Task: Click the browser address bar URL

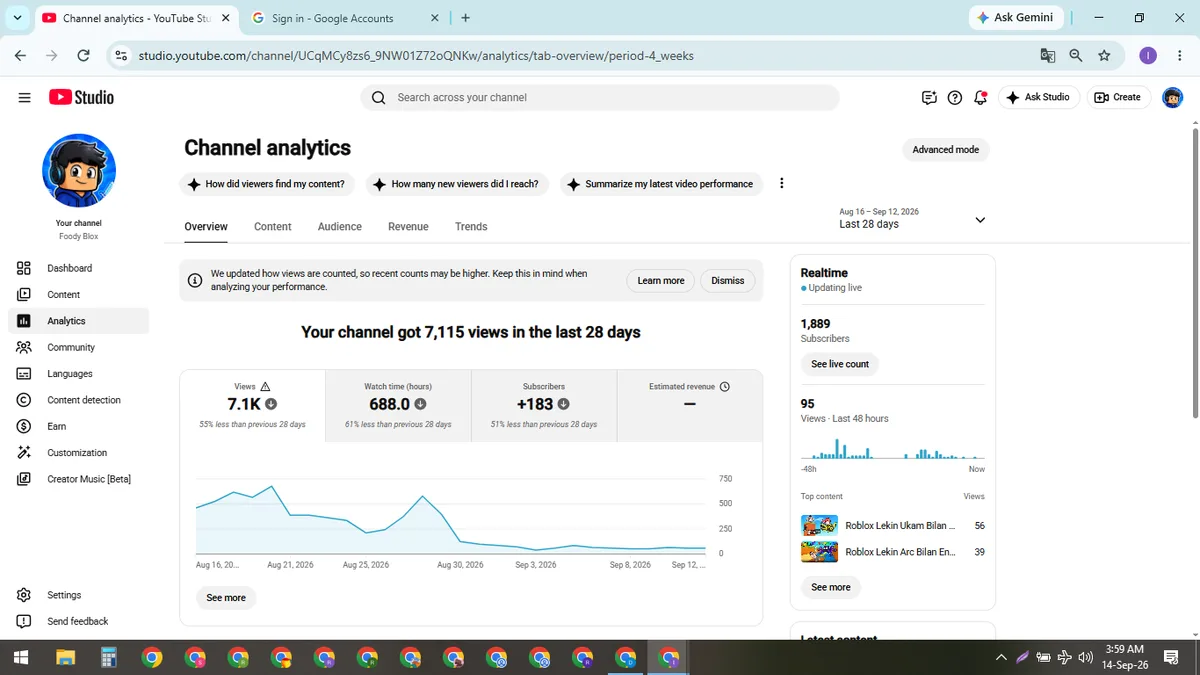Action: pos(416,56)
